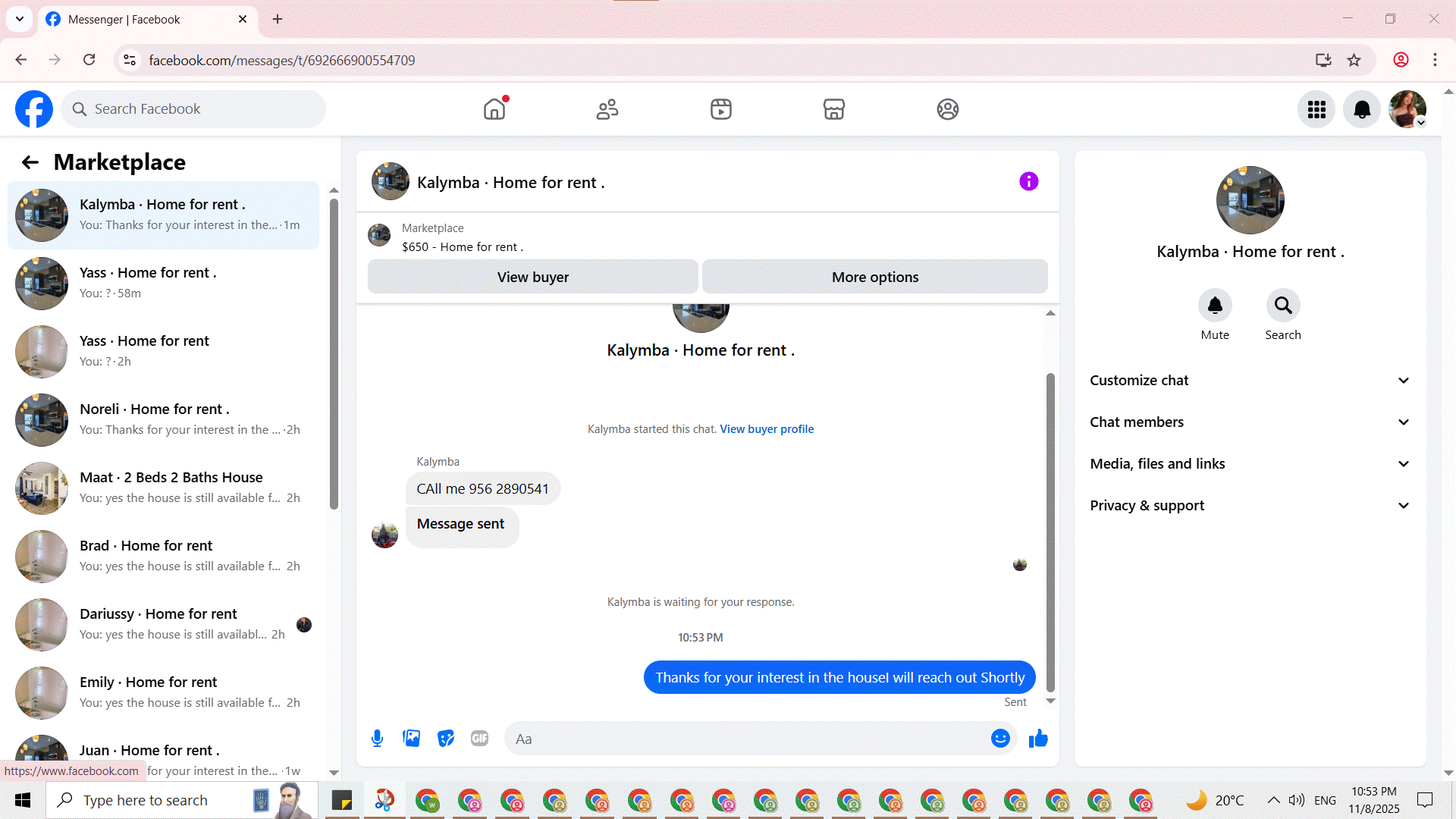Image resolution: width=1456 pixels, height=819 pixels.
Task: Expand Customize chat section
Action: pos(1250,381)
